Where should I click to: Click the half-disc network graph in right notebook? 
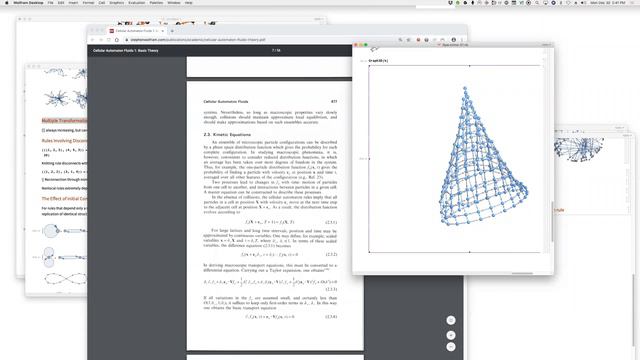coord(579,150)
